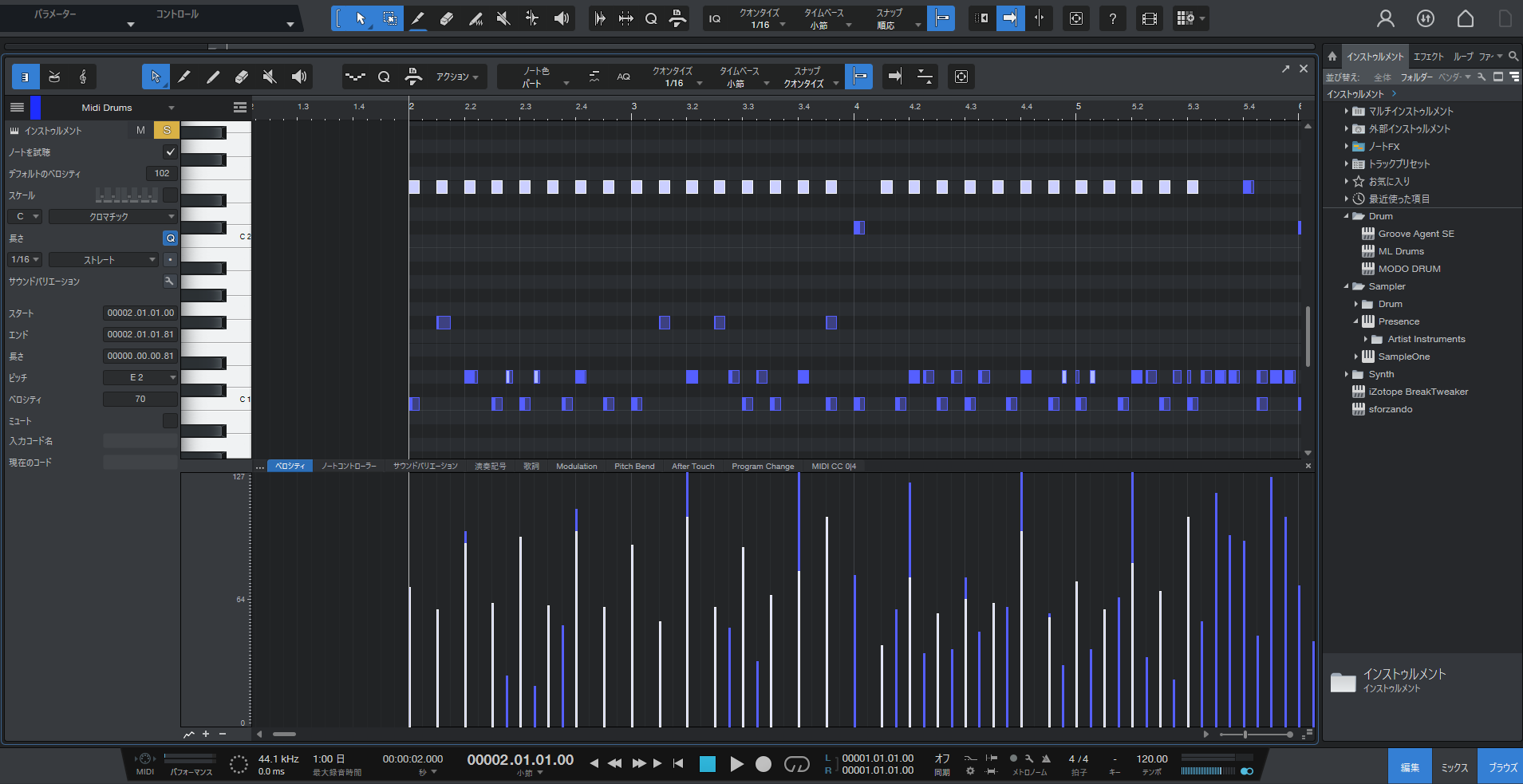Click the velocity value field showing 70
The width and height of the screenshot is (1523, 784).
click(140, 399)
